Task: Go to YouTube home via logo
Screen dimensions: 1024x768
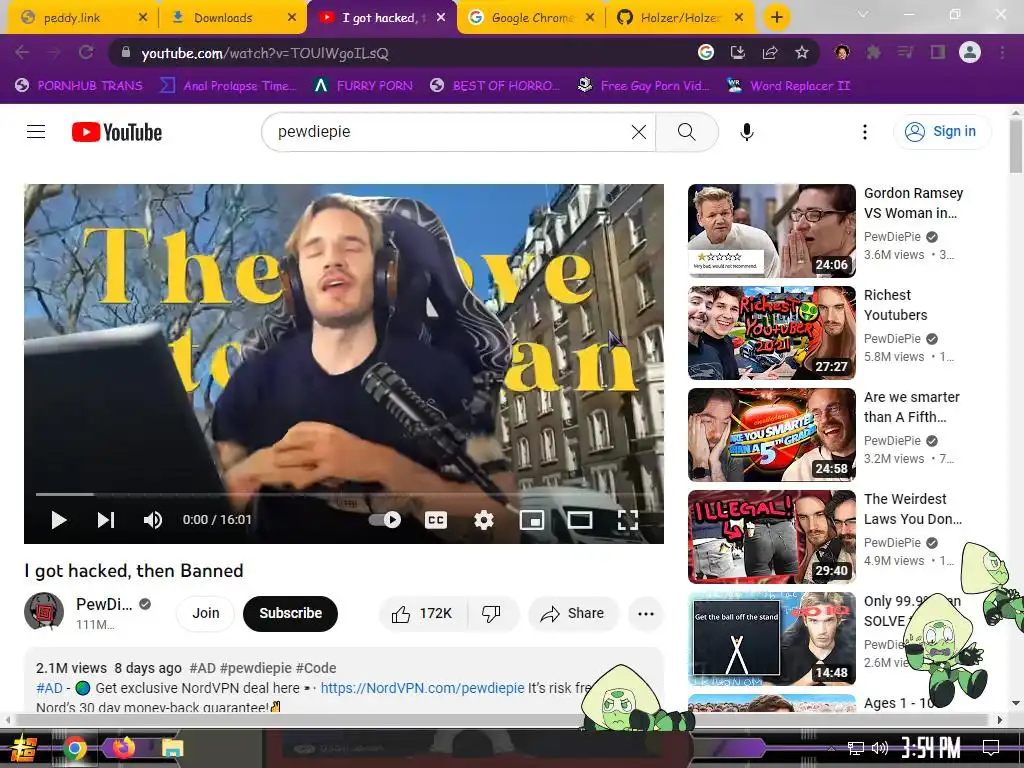Action: click(117, 132)
